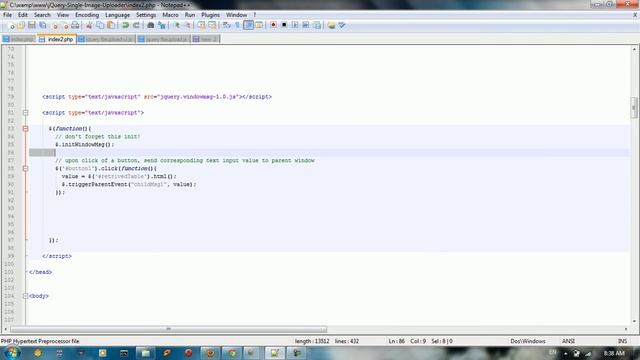Click the Close All toolbar icon
The width and height of the screenshot is (640, 360).
(65, 25)
